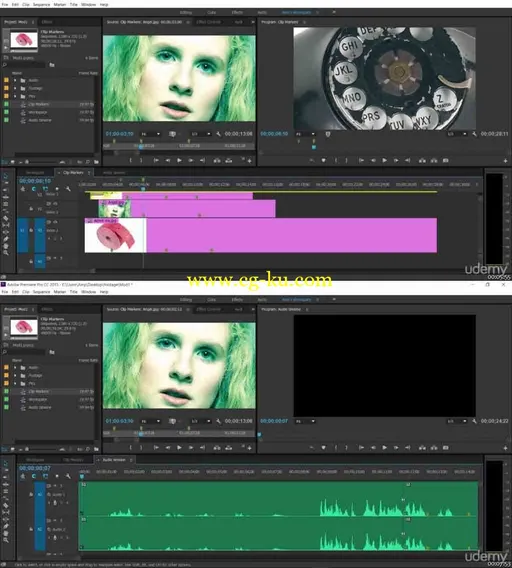Expand the Pics bin in top Project panel
This screenshot has height=568, width=512.
[x=15, y=96]
